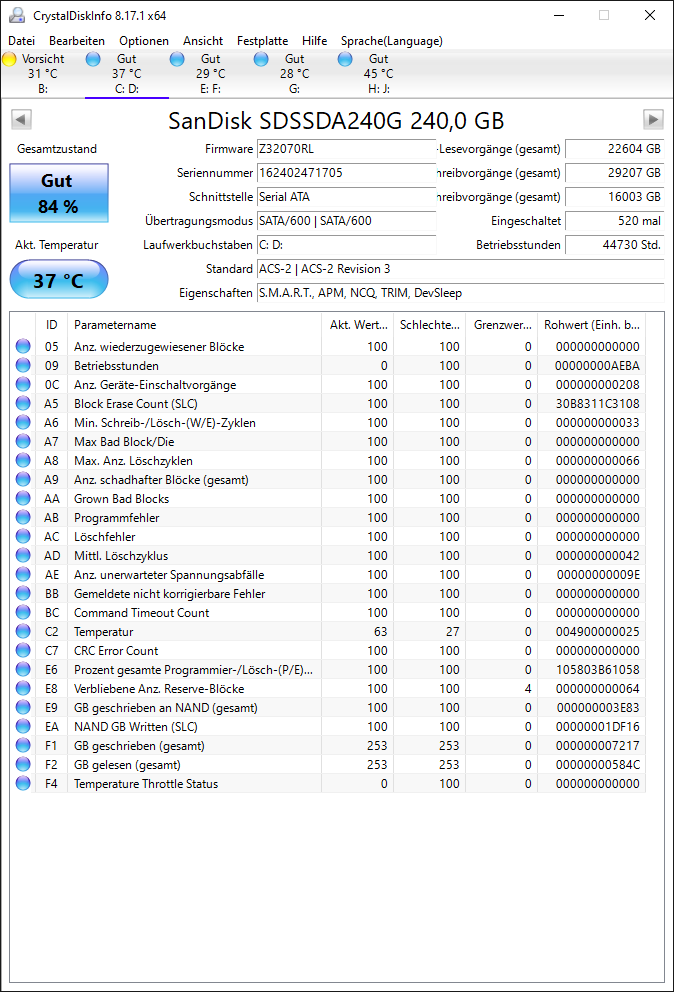Screen dimensions: 674x992
Task: Select the H: J: disk tab
Action: point(378,73)
